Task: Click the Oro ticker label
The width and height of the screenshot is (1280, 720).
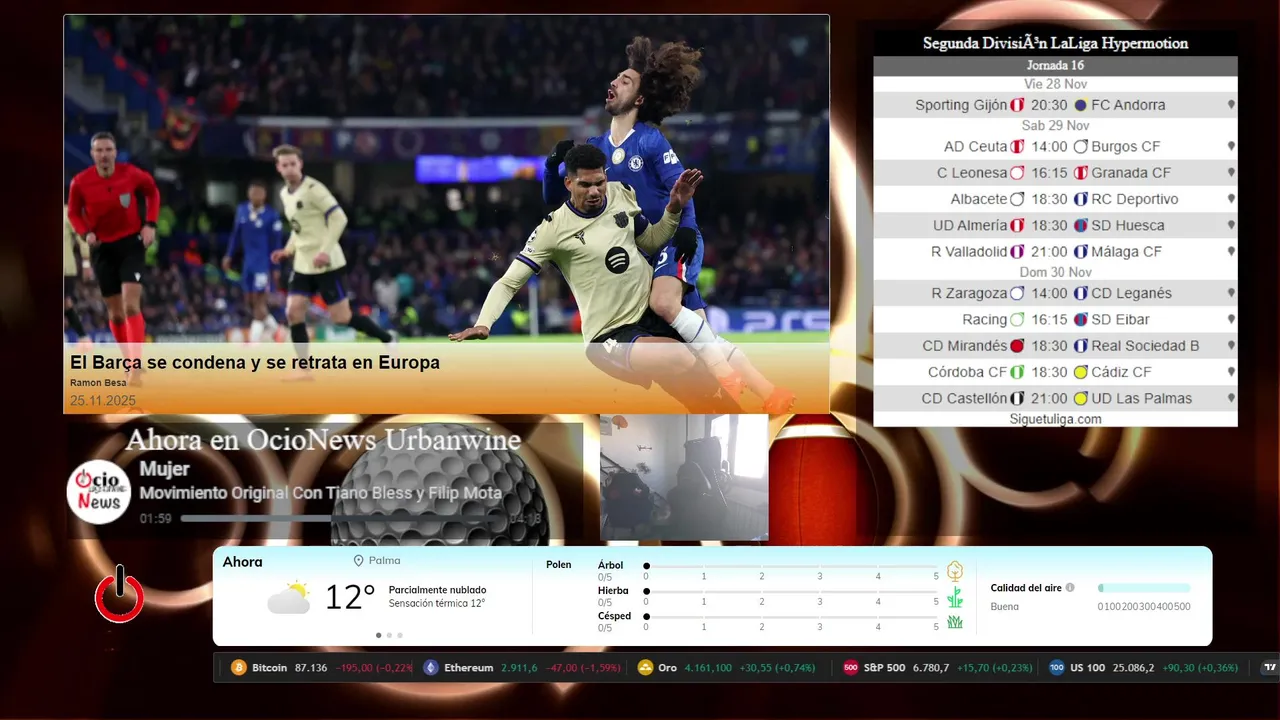Action: tap(667, 668)
